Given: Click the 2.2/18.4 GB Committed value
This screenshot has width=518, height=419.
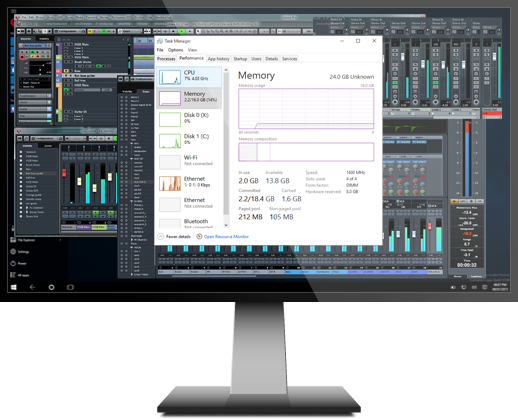Looking at the screenshot, I should pos(256,199).
